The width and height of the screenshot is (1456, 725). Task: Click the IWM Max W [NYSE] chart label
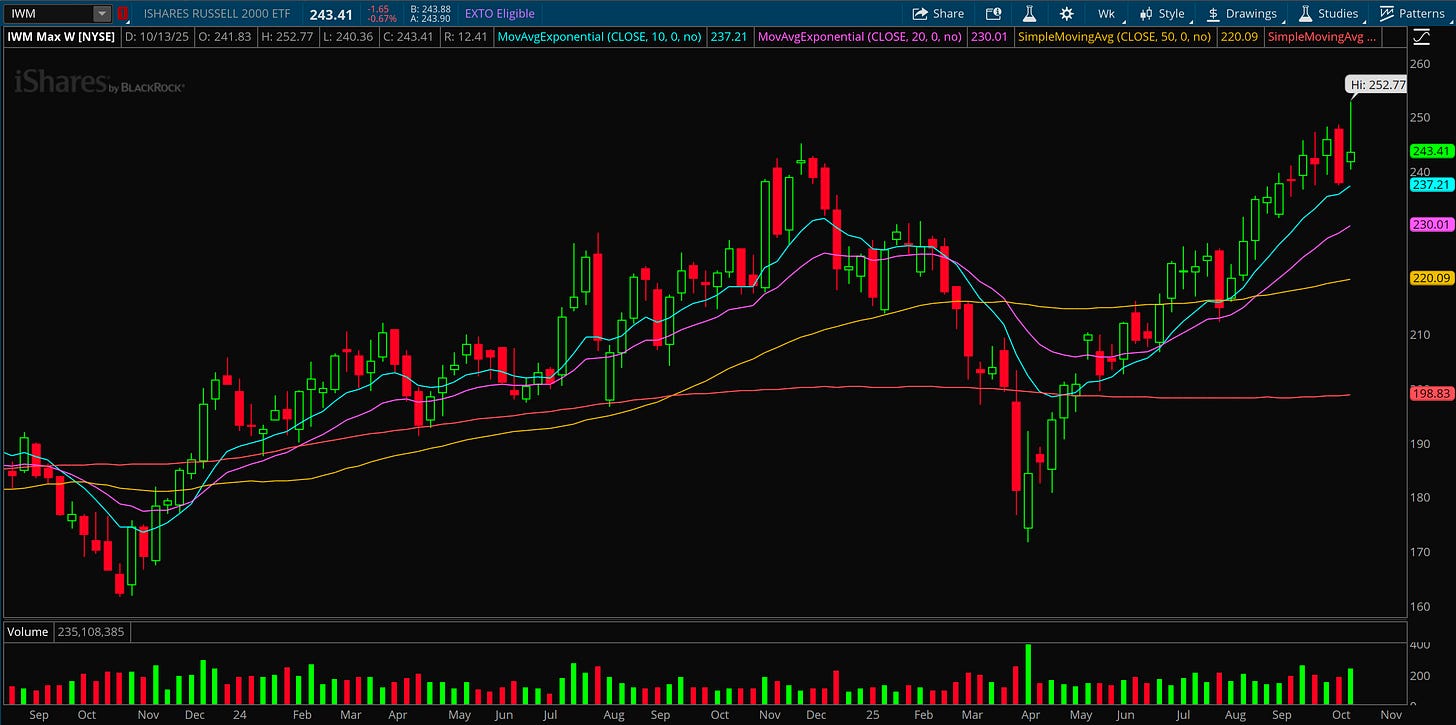[61, 37]
